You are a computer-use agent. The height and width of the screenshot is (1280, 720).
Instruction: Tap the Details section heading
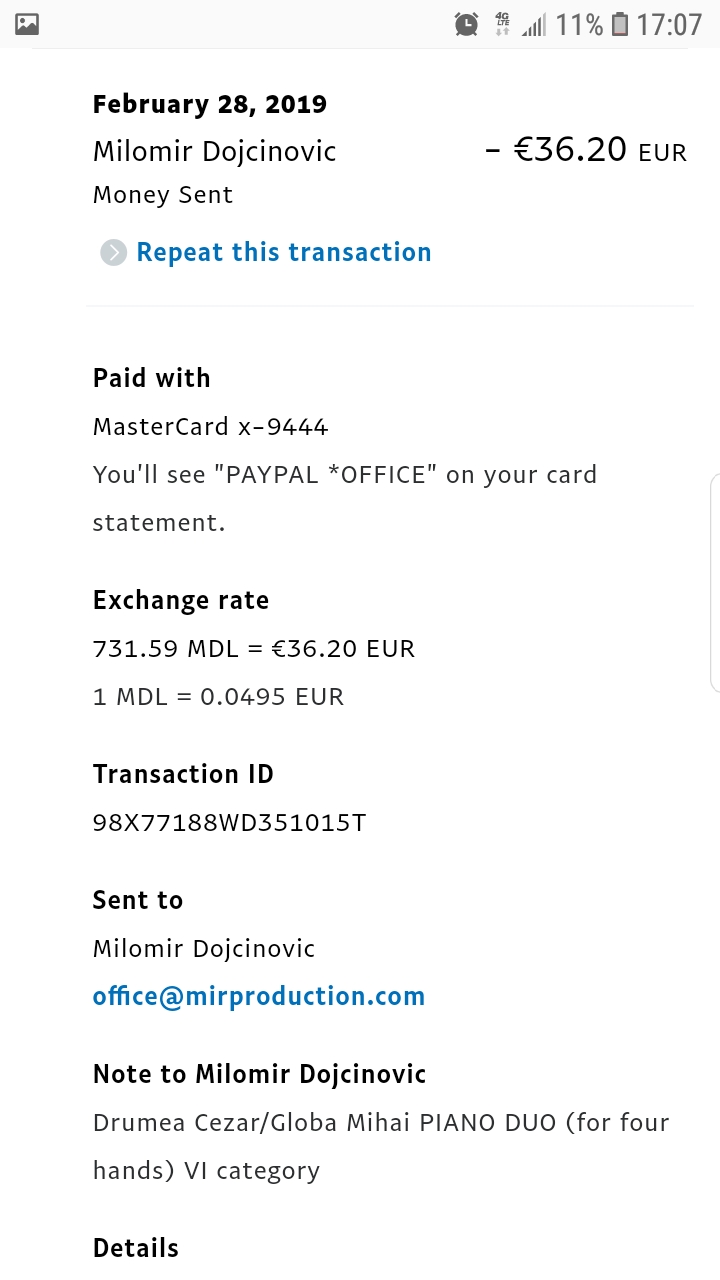[x=135, y=1248]
